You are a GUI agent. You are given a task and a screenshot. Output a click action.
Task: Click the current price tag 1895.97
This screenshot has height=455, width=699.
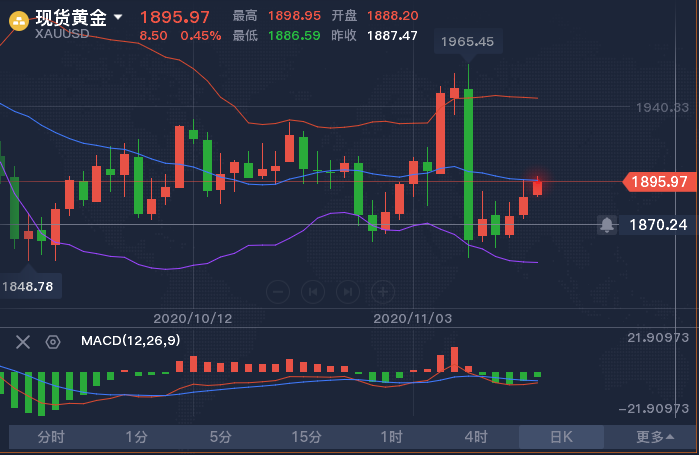[659, 182]
